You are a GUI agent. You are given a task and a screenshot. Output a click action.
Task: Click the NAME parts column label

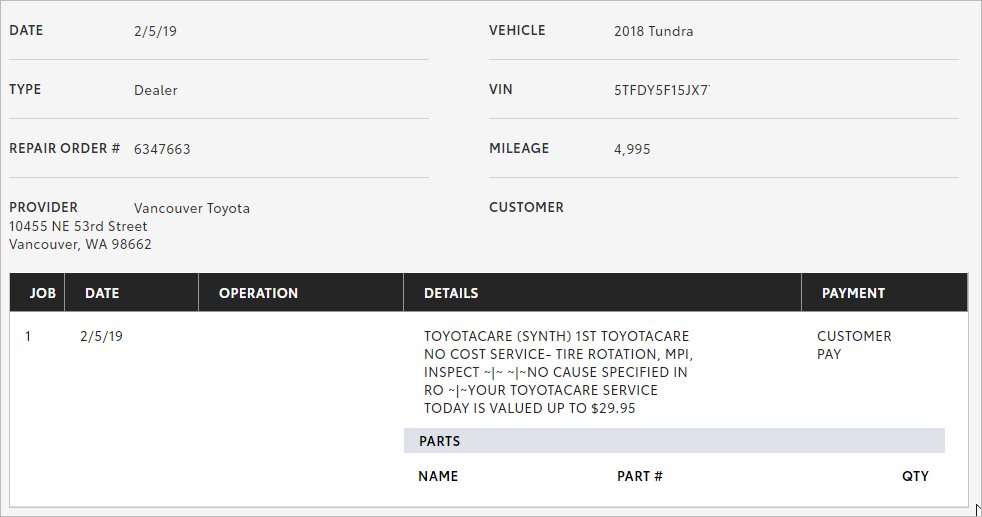438,476
